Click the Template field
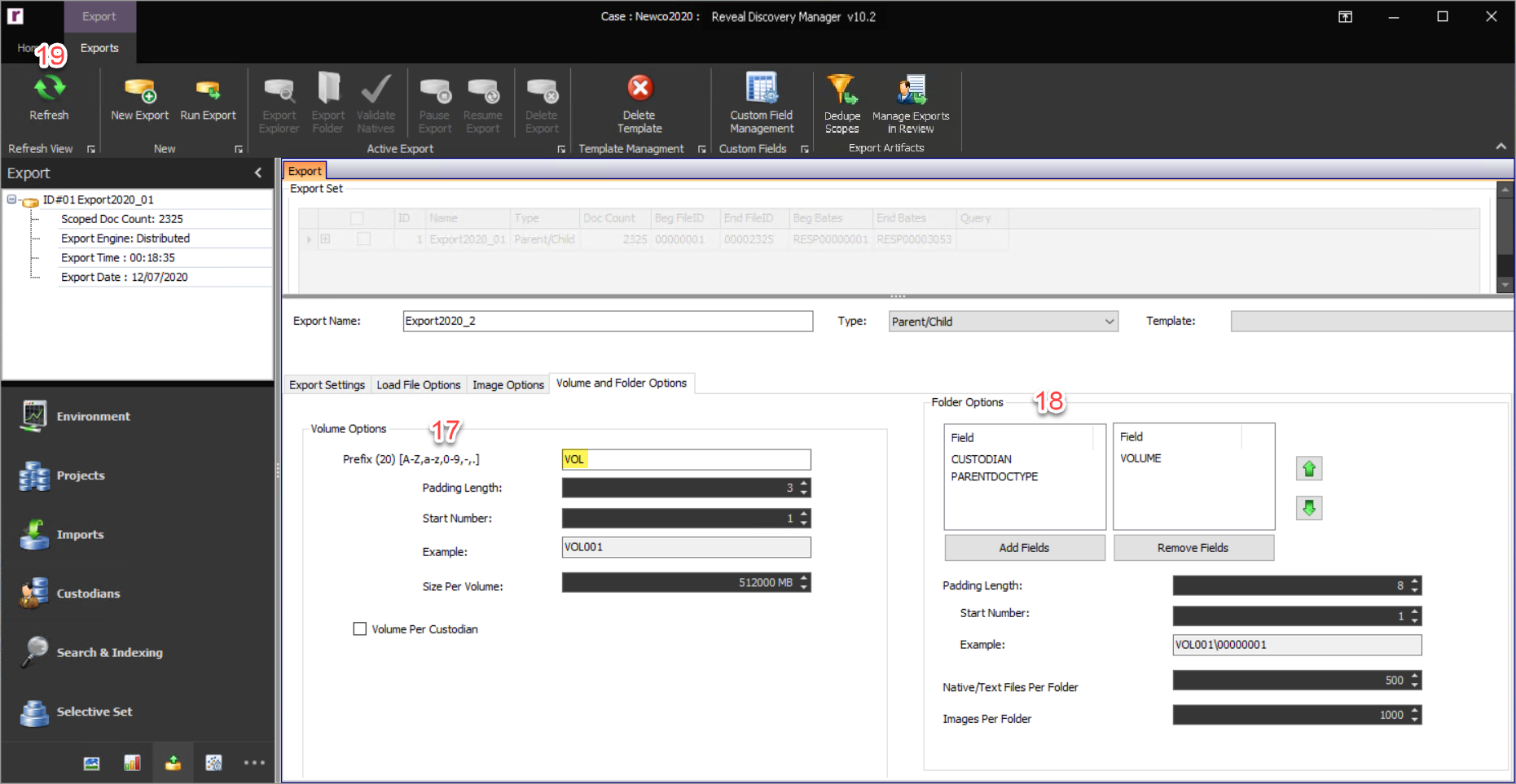Screen dimensions: 1516x784 (1372, 322)
